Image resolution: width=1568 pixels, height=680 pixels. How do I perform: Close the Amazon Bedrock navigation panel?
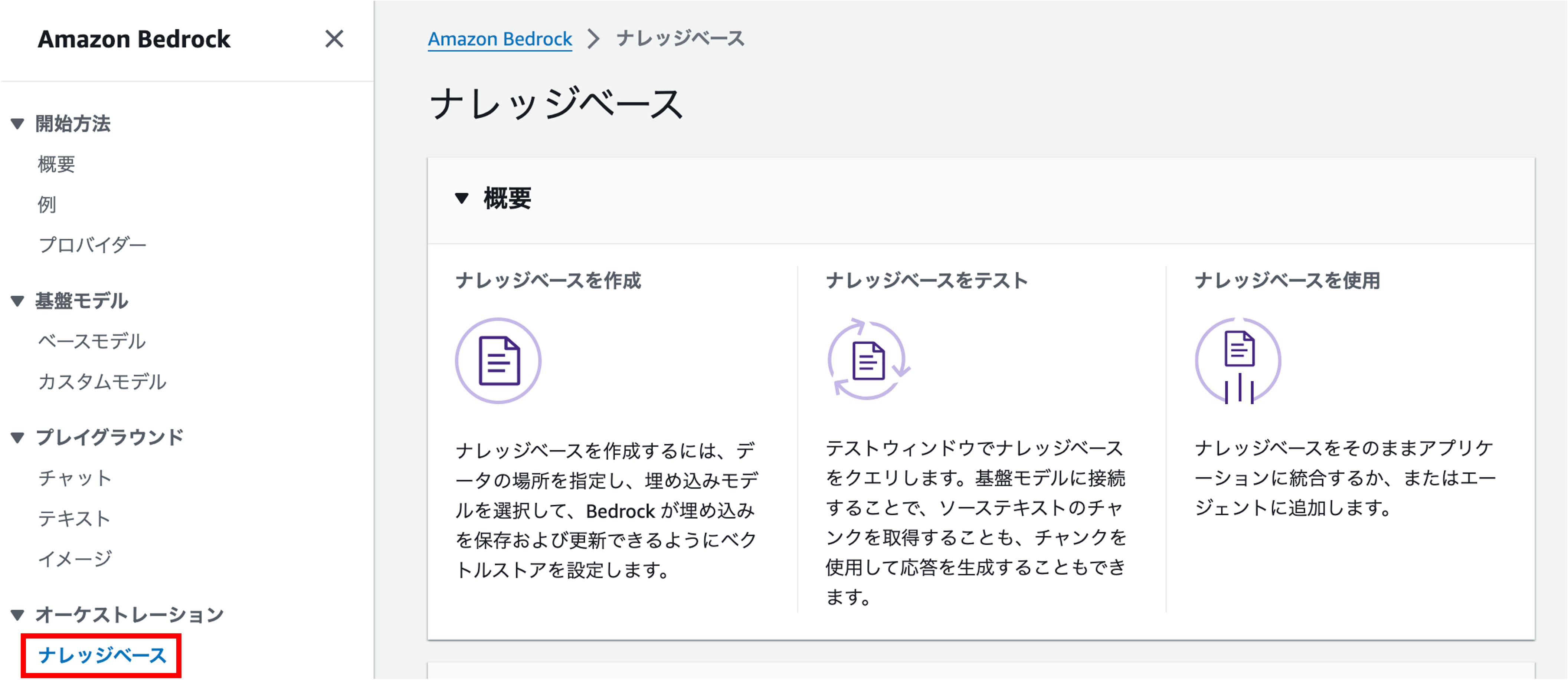(334, 39)
